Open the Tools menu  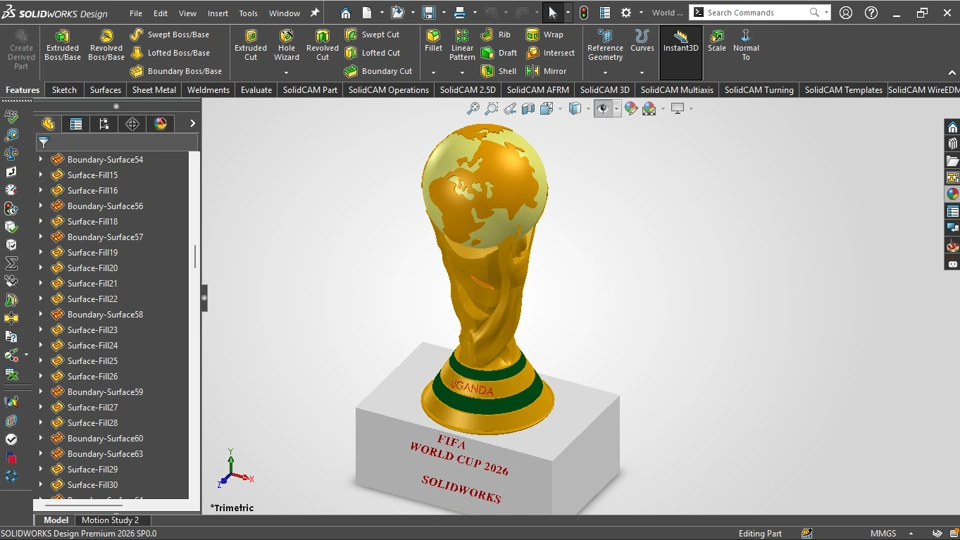(x=248, y=13)
